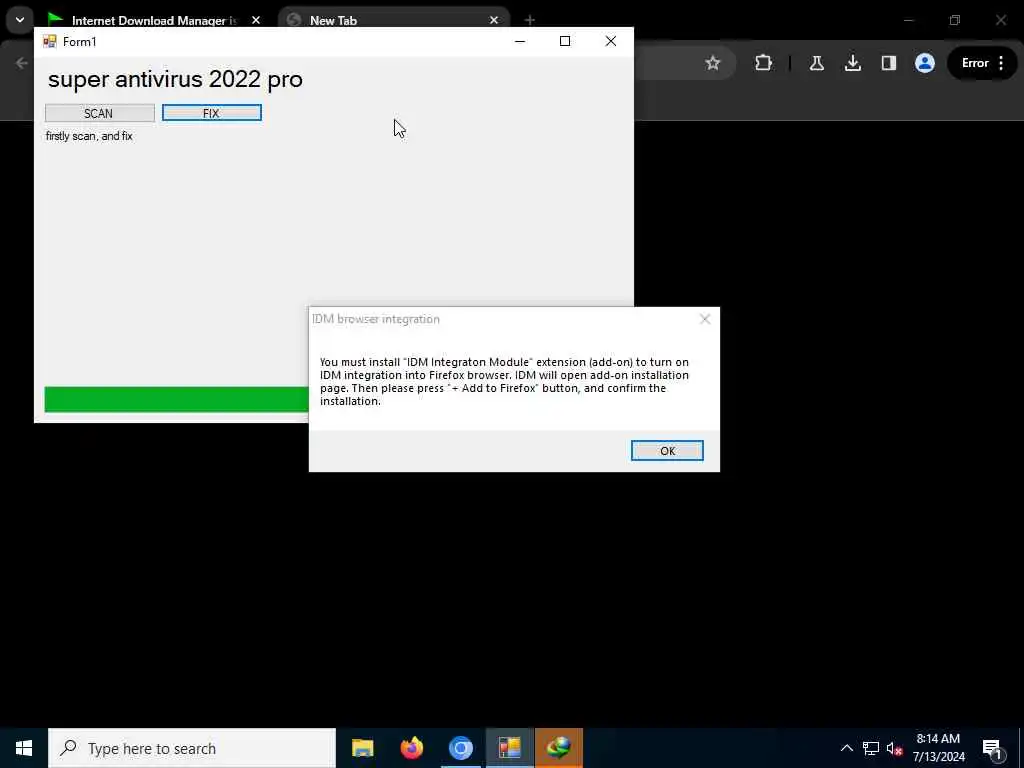Close the New Tab browser tab
This screenshot has width=1024, height=768.
click(x=494, y=20)
